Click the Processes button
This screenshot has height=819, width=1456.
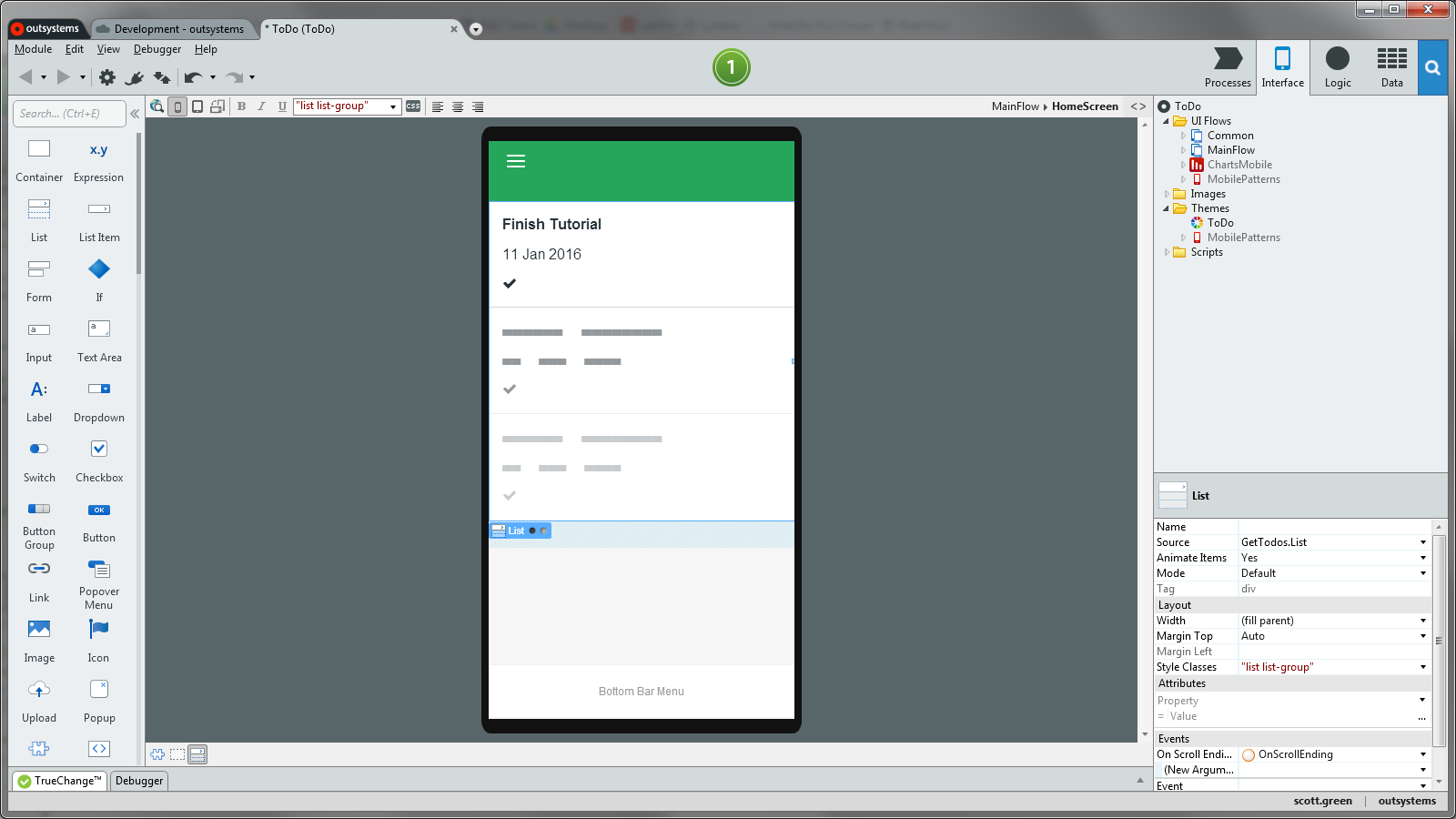(1228, 67)
